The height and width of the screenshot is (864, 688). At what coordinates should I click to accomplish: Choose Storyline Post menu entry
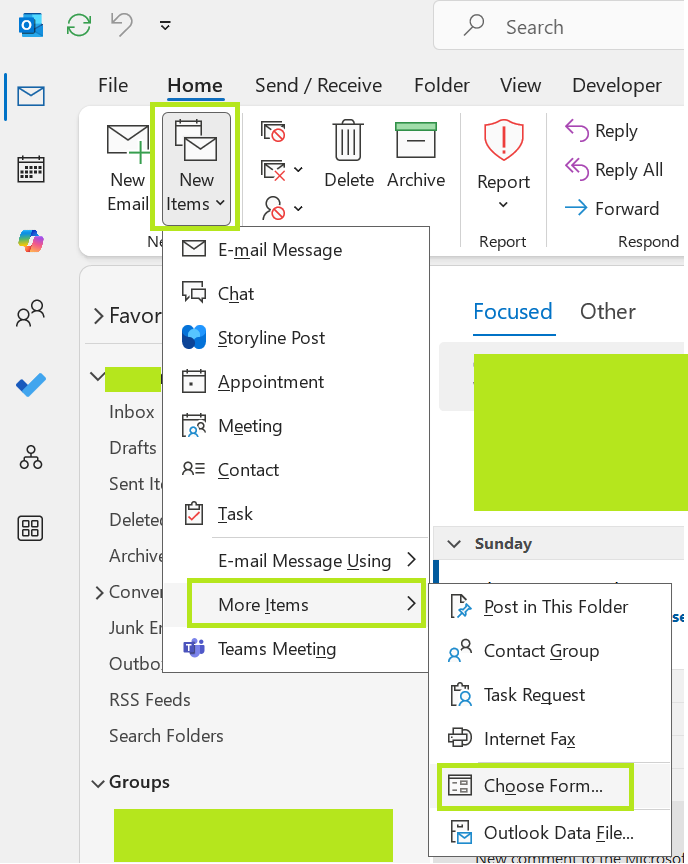click(296, 338)
